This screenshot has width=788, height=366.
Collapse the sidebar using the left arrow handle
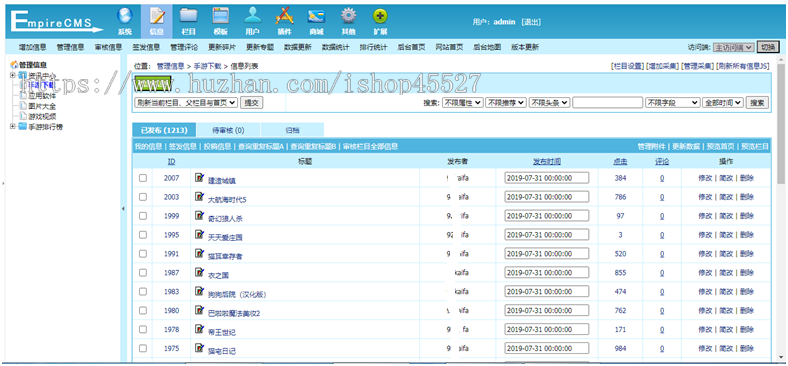pyautogui.click(x=123, y=209)
